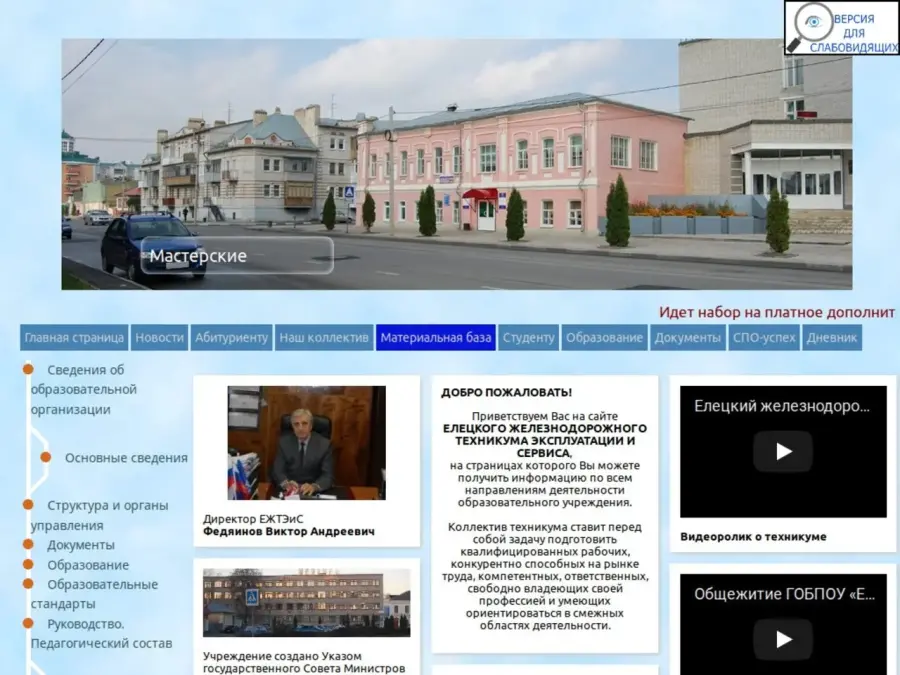Click the Федяинов Виктор Андреевич name text
The height and width of the screenshot is (675, 900).
tap(289, 532)
